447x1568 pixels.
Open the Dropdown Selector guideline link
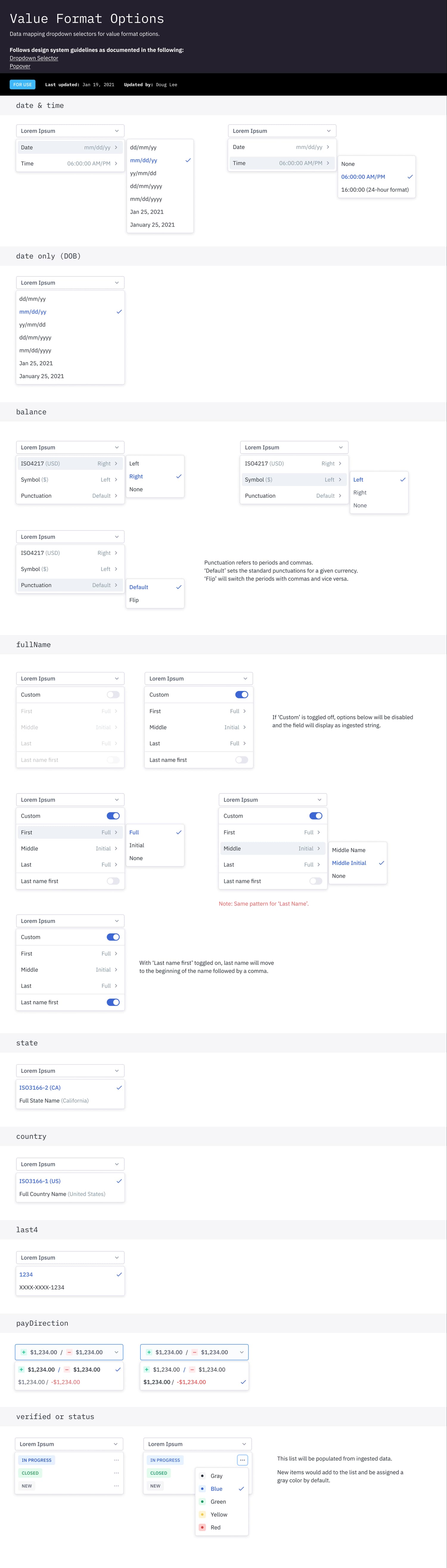[34, 58]
